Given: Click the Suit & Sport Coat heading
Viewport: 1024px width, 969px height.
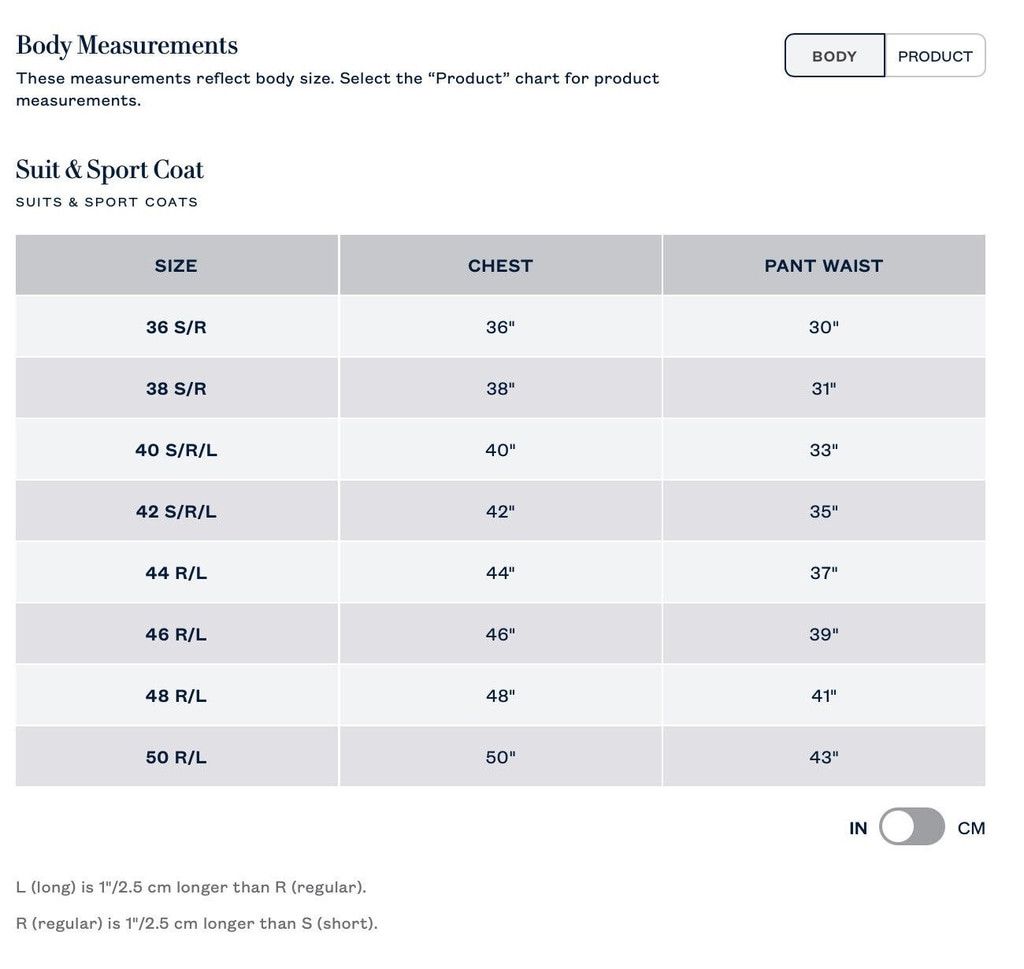Looking at the screenshot, I should click(x=110, y=170).
